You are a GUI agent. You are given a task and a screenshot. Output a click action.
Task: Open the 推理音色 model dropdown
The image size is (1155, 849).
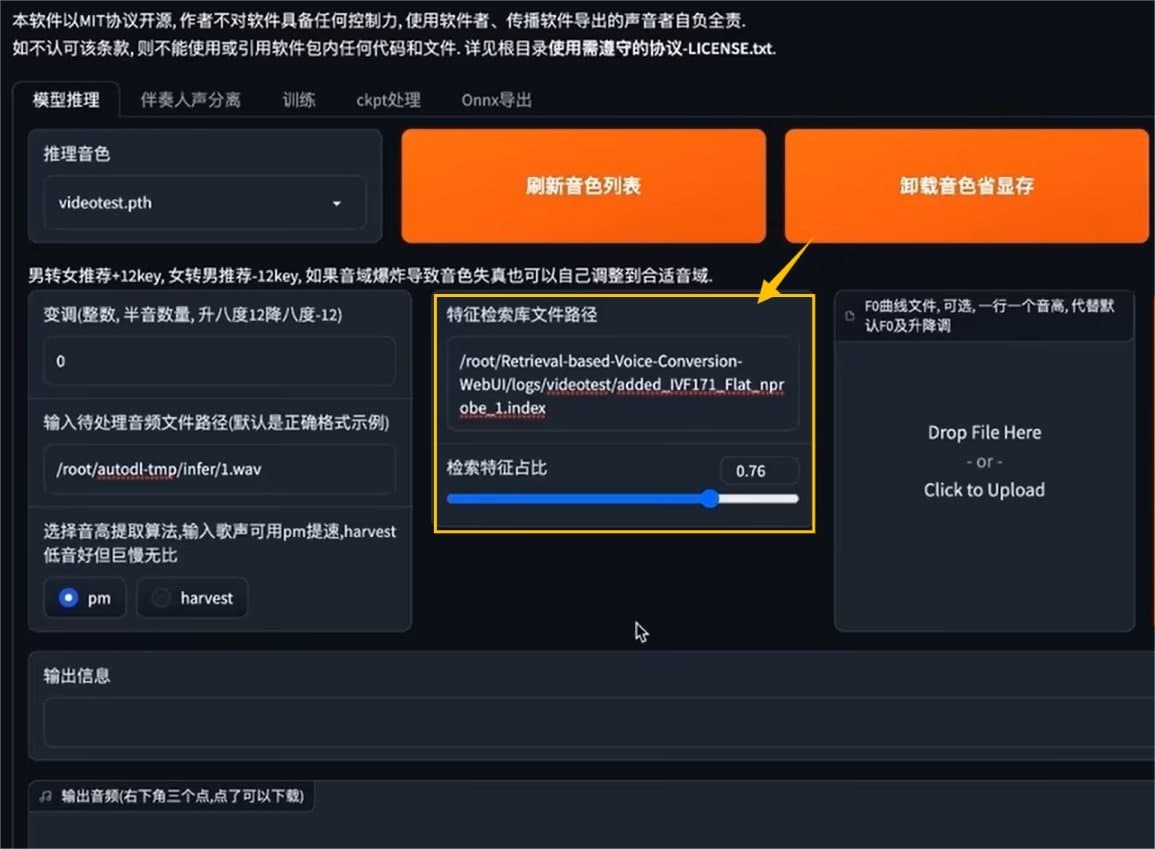(x=204, y=203)
